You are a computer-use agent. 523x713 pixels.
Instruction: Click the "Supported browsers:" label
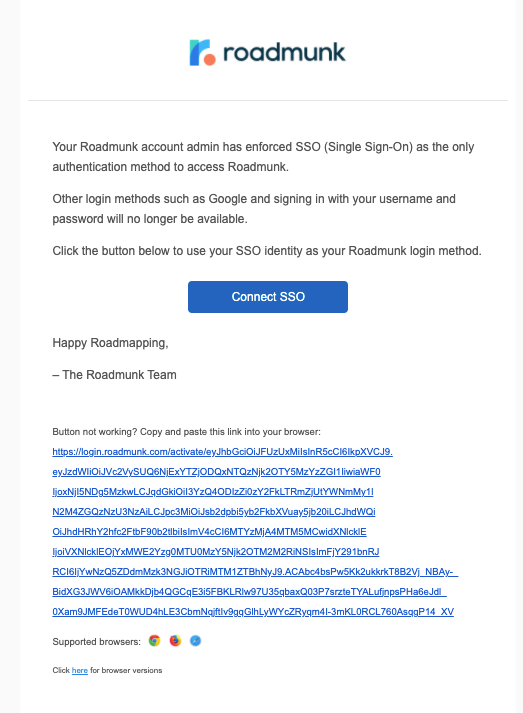coord(96,642)
